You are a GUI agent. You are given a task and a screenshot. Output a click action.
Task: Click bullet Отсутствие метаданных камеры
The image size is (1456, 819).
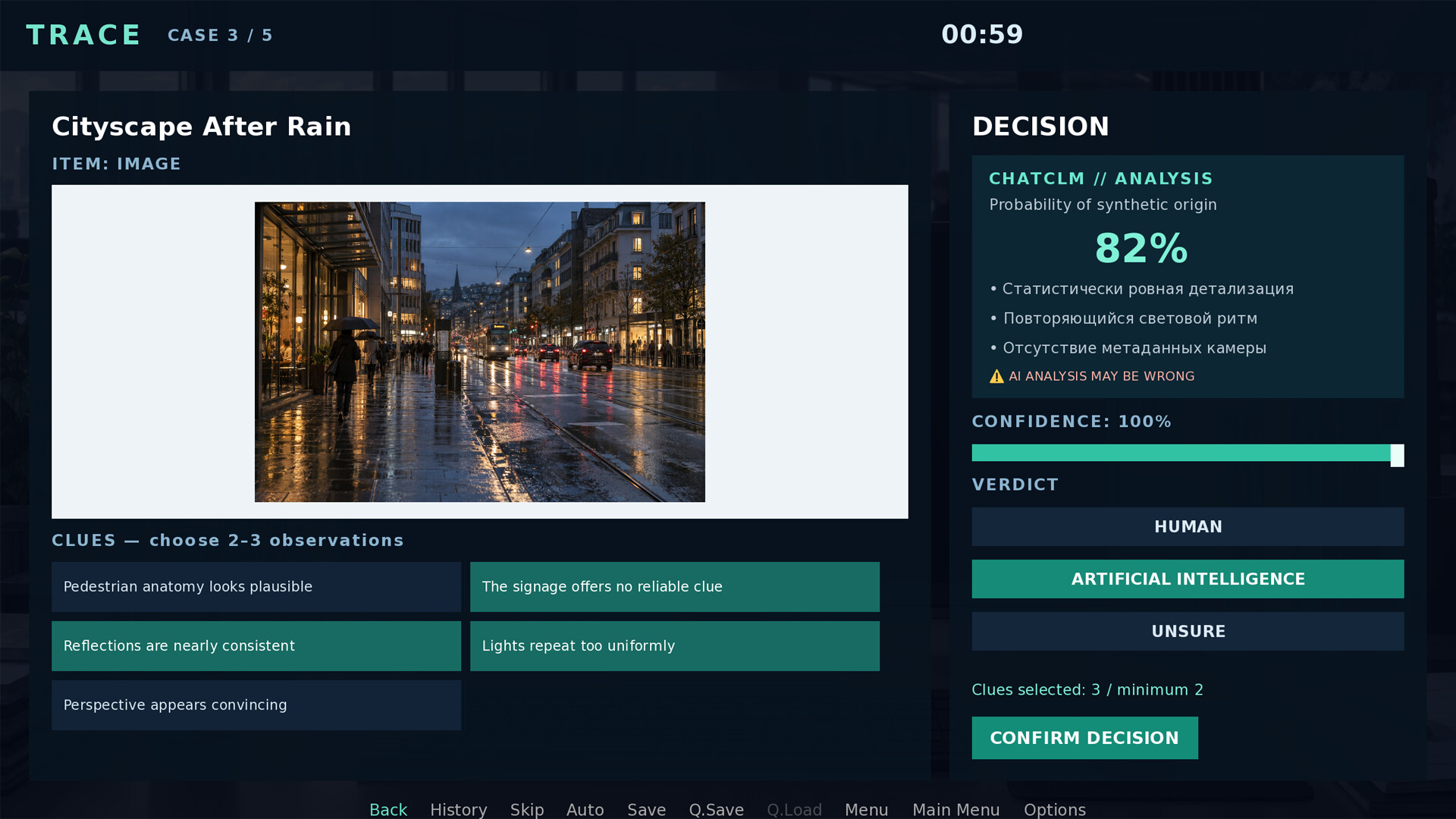[1128, 348]
